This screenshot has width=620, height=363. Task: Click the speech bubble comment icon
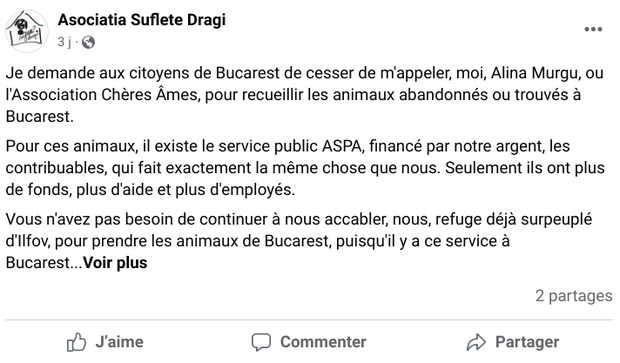click(x=261, y=342)
